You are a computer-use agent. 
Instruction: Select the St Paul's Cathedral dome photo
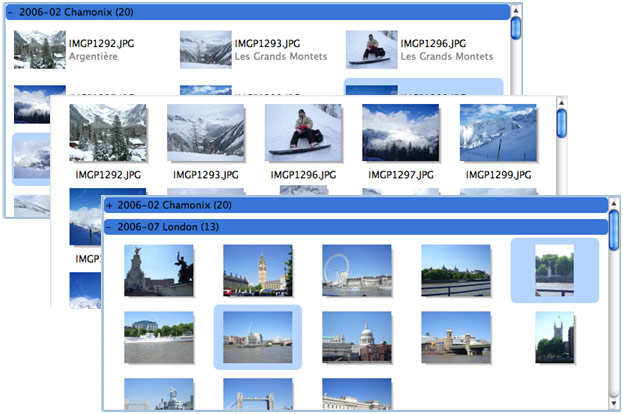(357, 337)
